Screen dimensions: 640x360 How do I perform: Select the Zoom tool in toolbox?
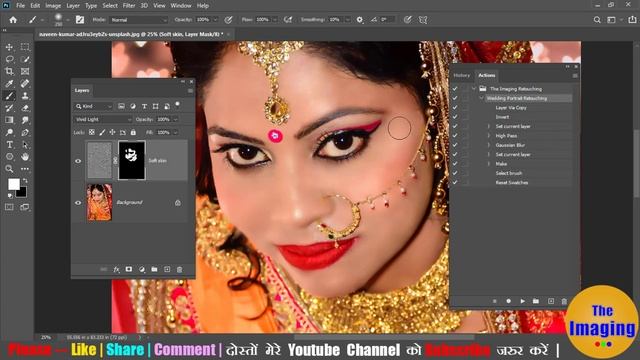tap(9, 169)
